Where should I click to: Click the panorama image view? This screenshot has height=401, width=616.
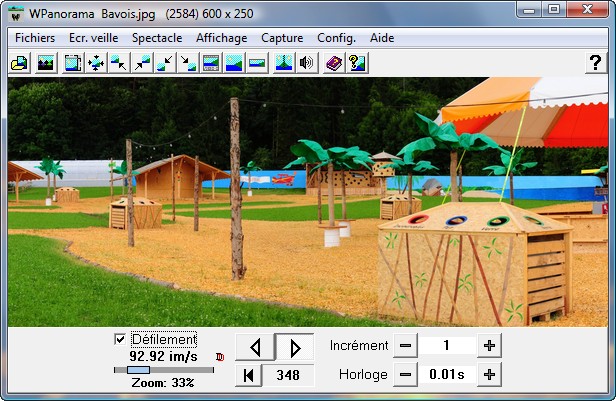[x=308, y=202]
